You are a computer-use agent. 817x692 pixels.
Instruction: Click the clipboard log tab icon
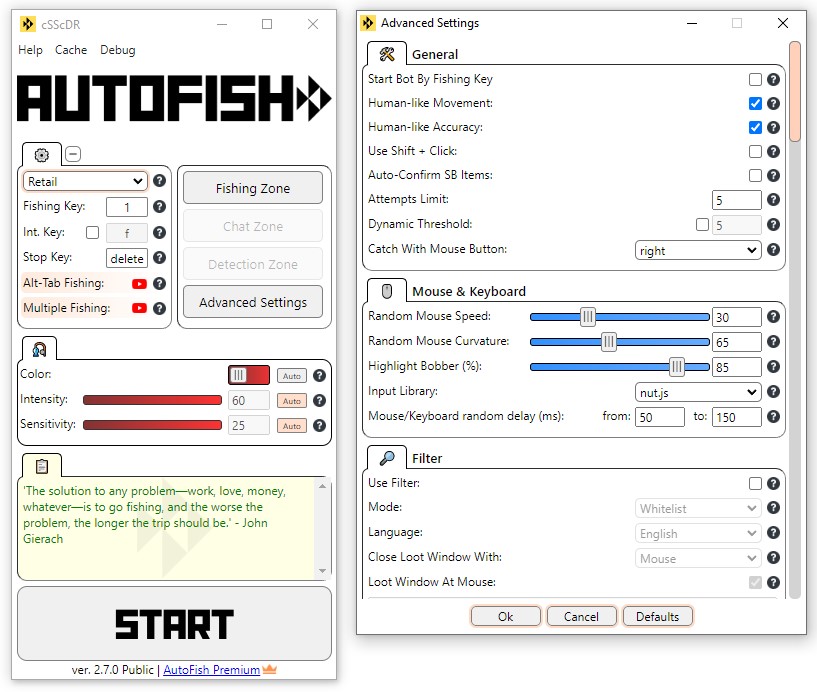click(x=42, y=466)
